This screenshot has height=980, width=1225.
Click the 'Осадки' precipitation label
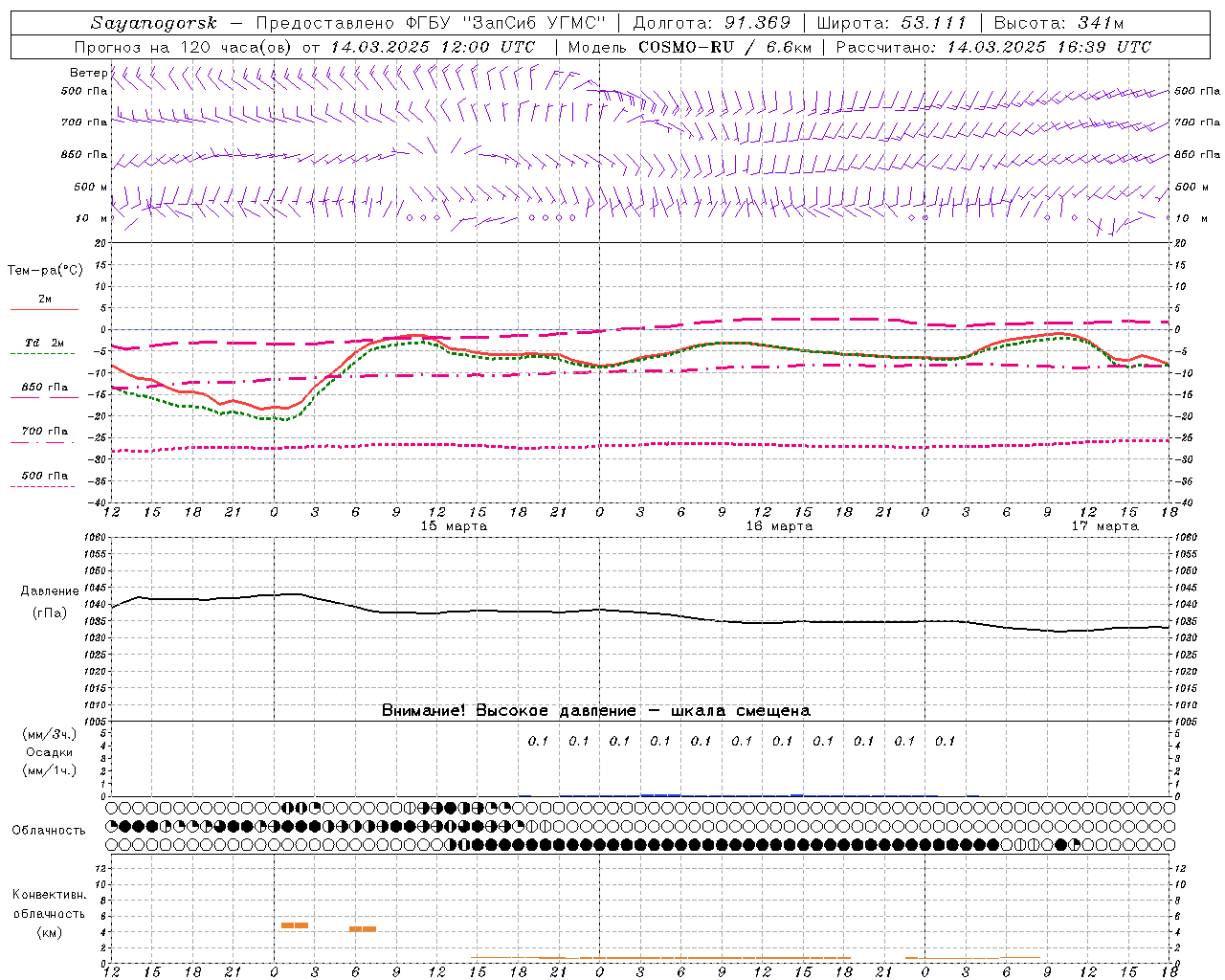coord(50,752)
